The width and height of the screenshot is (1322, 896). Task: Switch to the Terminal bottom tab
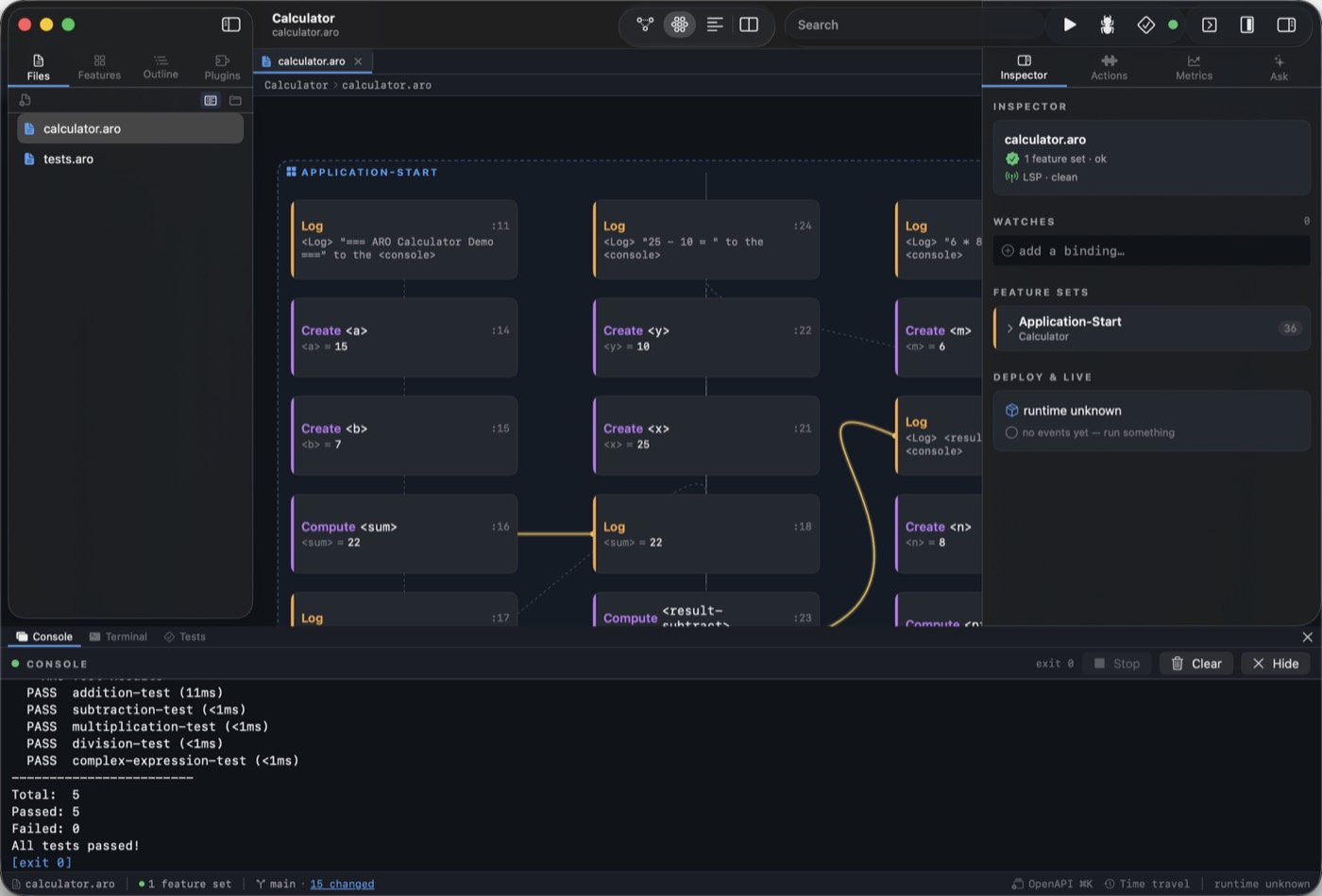pos(118,637)
